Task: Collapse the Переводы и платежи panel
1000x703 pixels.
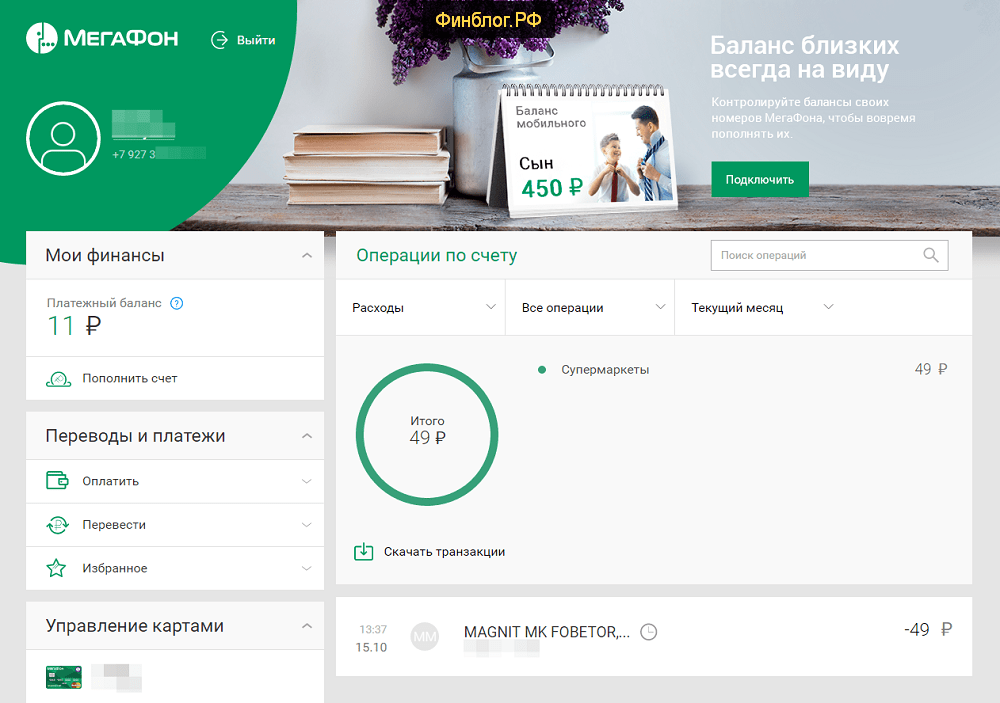Action: (x=307, y=436)
